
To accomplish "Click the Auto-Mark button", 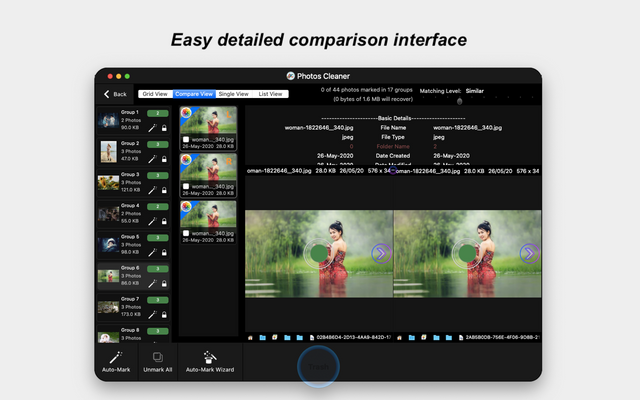I will (x=116, y=362).
